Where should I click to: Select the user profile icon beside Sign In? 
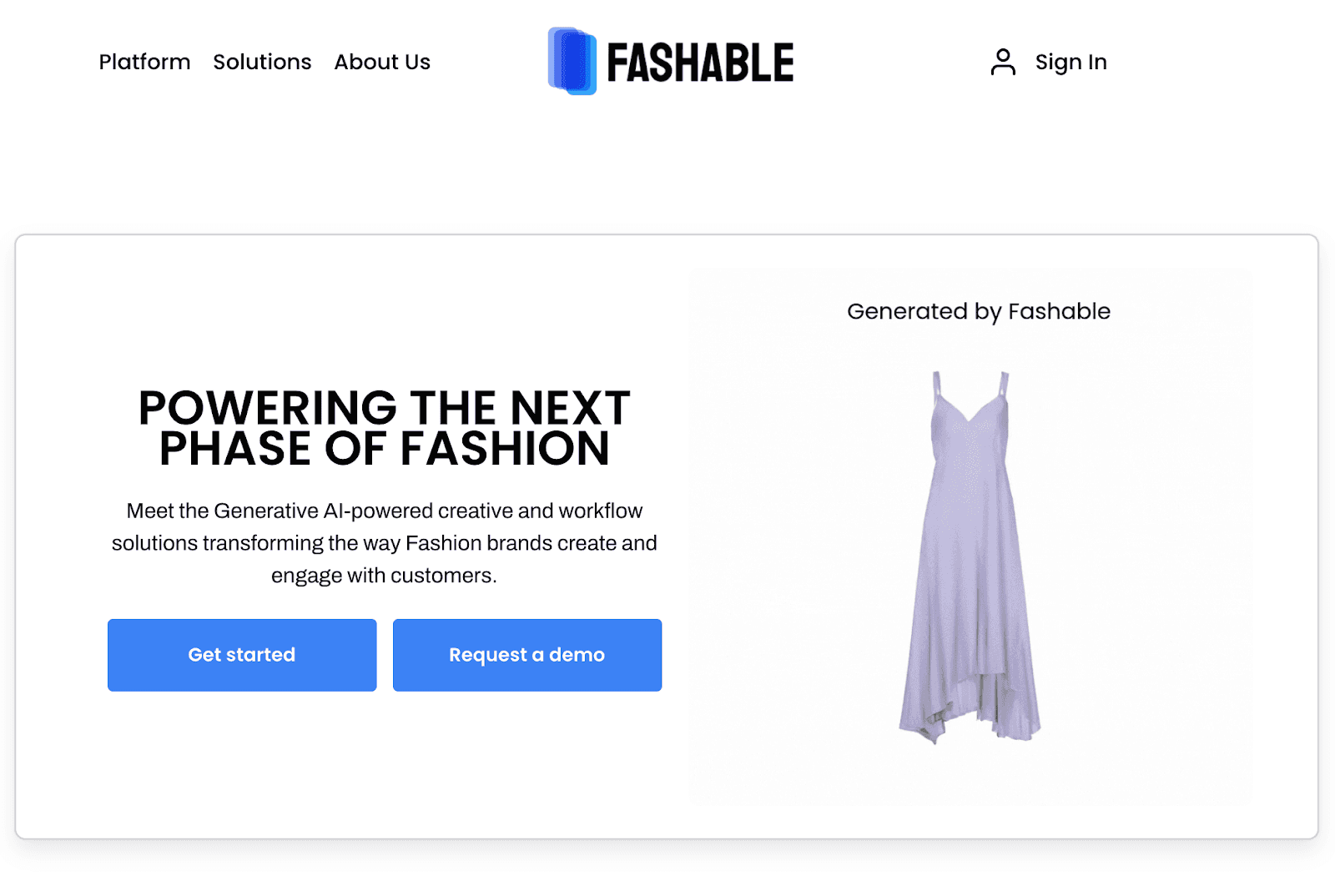[1002, 61]
